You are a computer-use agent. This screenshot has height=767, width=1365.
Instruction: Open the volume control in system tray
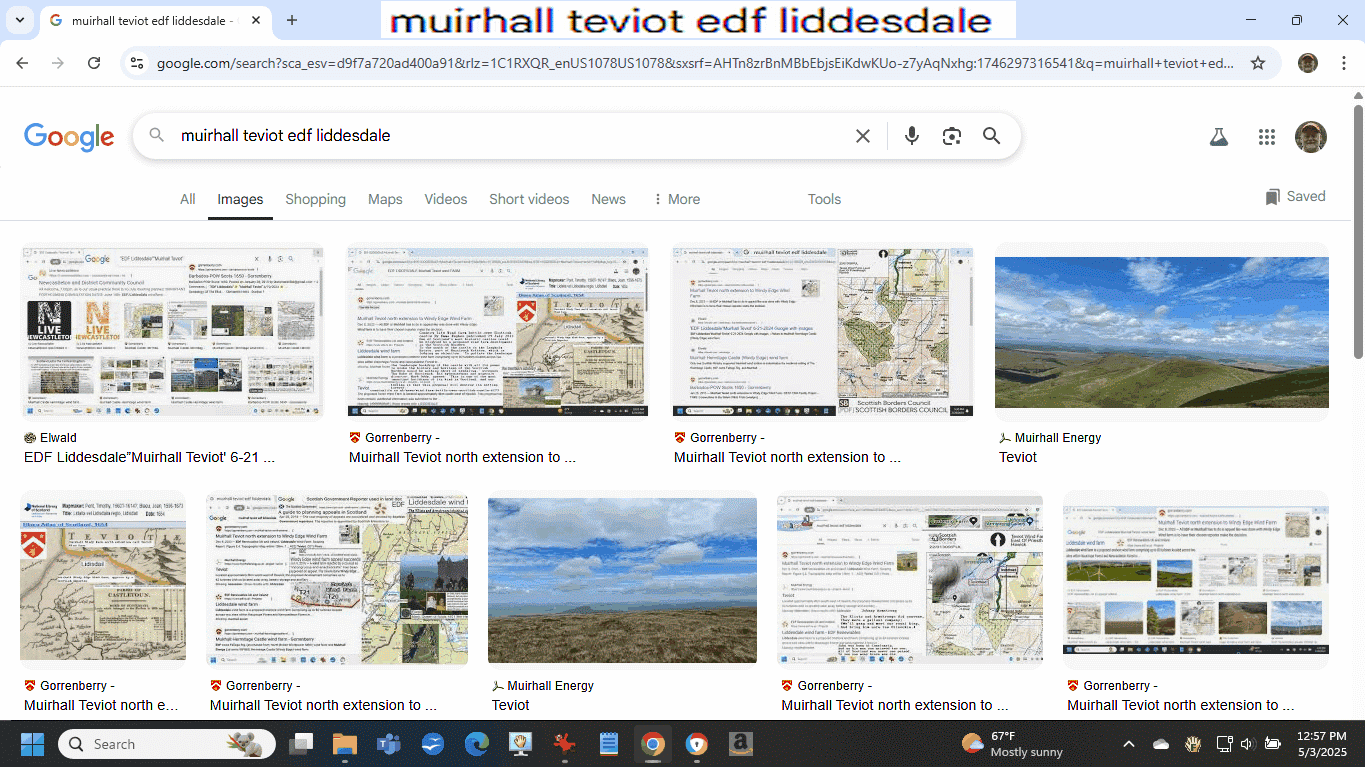click(1246, 744)
